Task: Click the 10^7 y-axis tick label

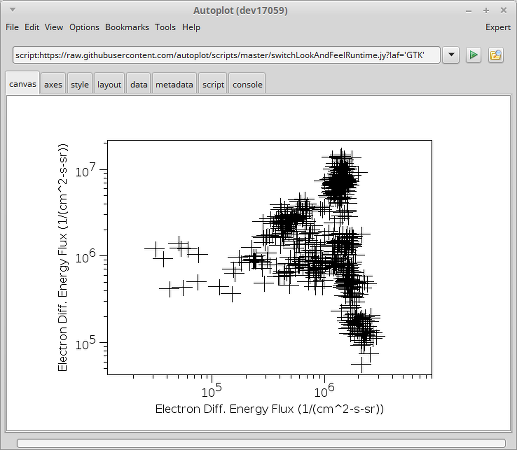Action: [85, 170]
